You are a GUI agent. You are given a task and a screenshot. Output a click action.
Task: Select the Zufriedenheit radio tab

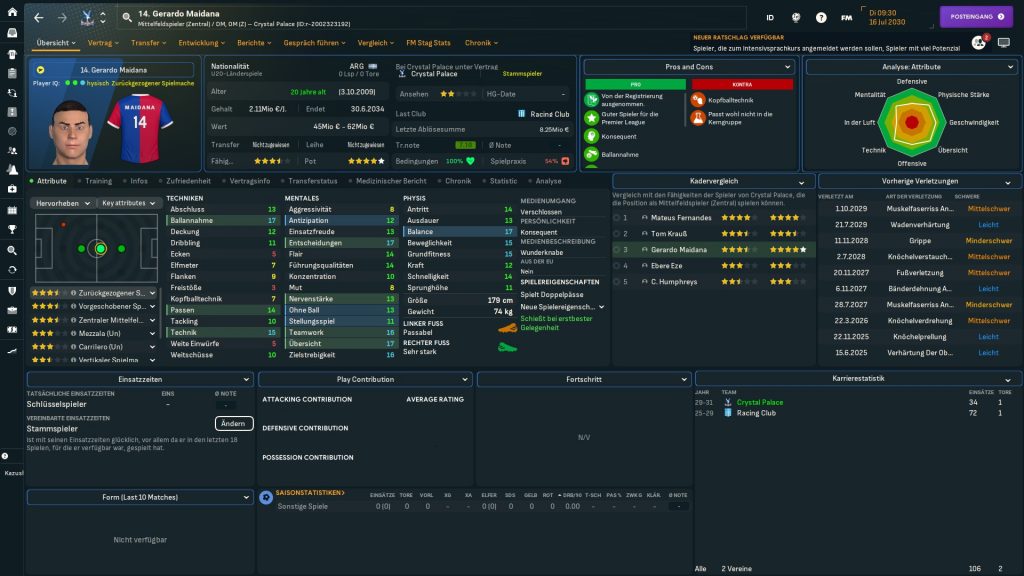(186, 182)
